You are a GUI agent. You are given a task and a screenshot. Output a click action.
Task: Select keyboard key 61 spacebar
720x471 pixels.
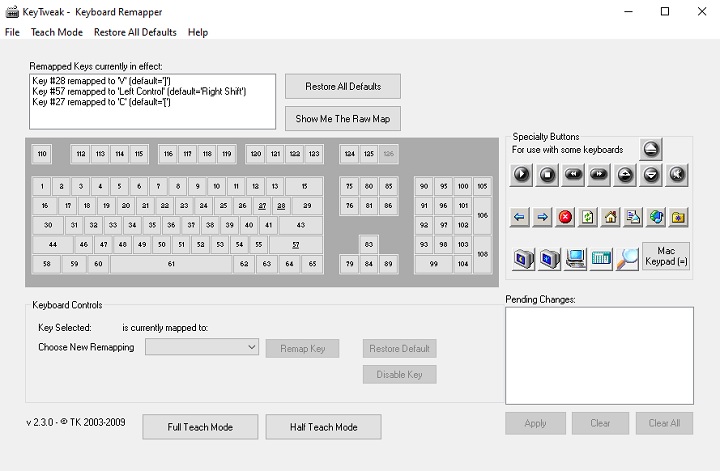click(171, 264)
